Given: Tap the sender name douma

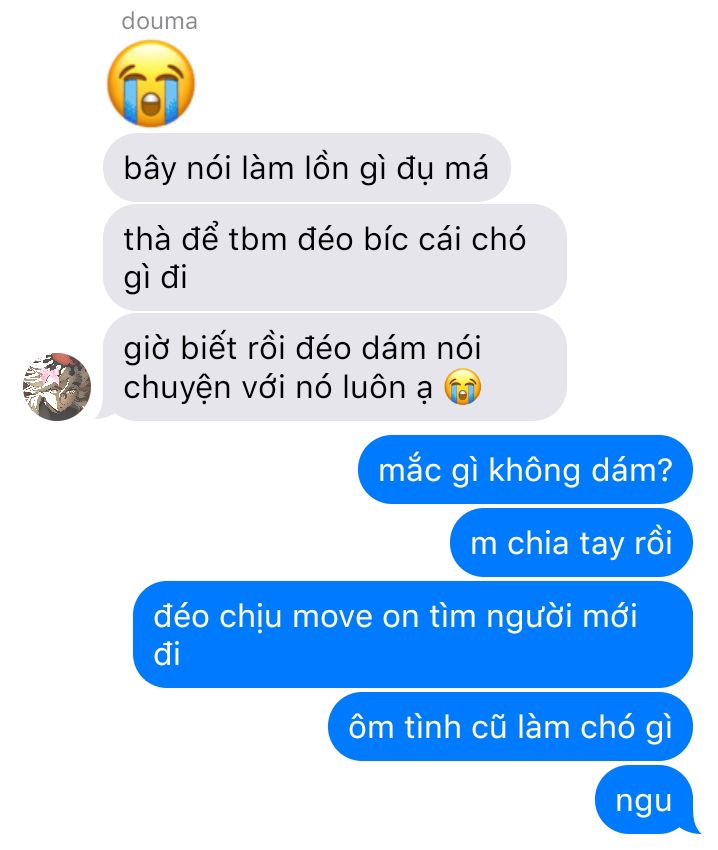Looking at the screenshot, I should [x=159, y=22].
